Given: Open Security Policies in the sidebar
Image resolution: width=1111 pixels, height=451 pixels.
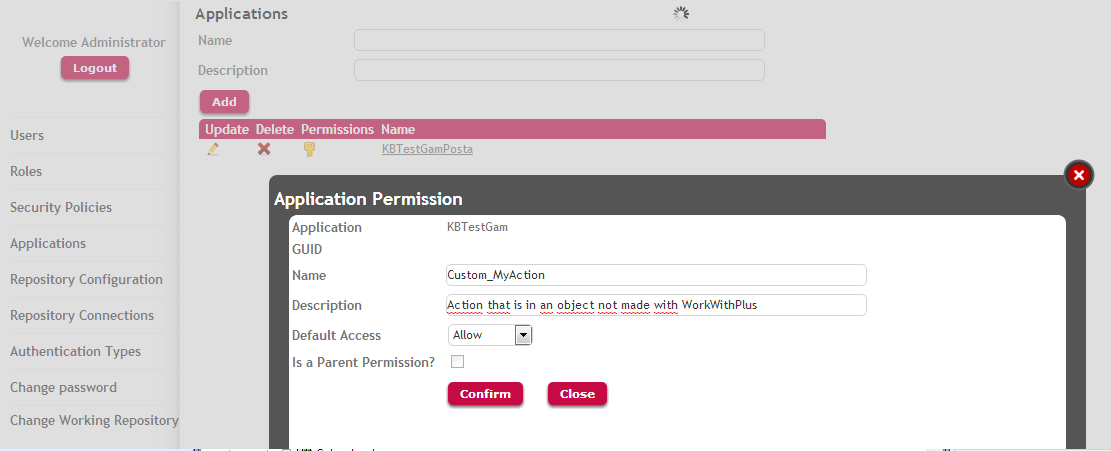Looking at the screenshot, I should pyautogui.click(x=61, y=207).
